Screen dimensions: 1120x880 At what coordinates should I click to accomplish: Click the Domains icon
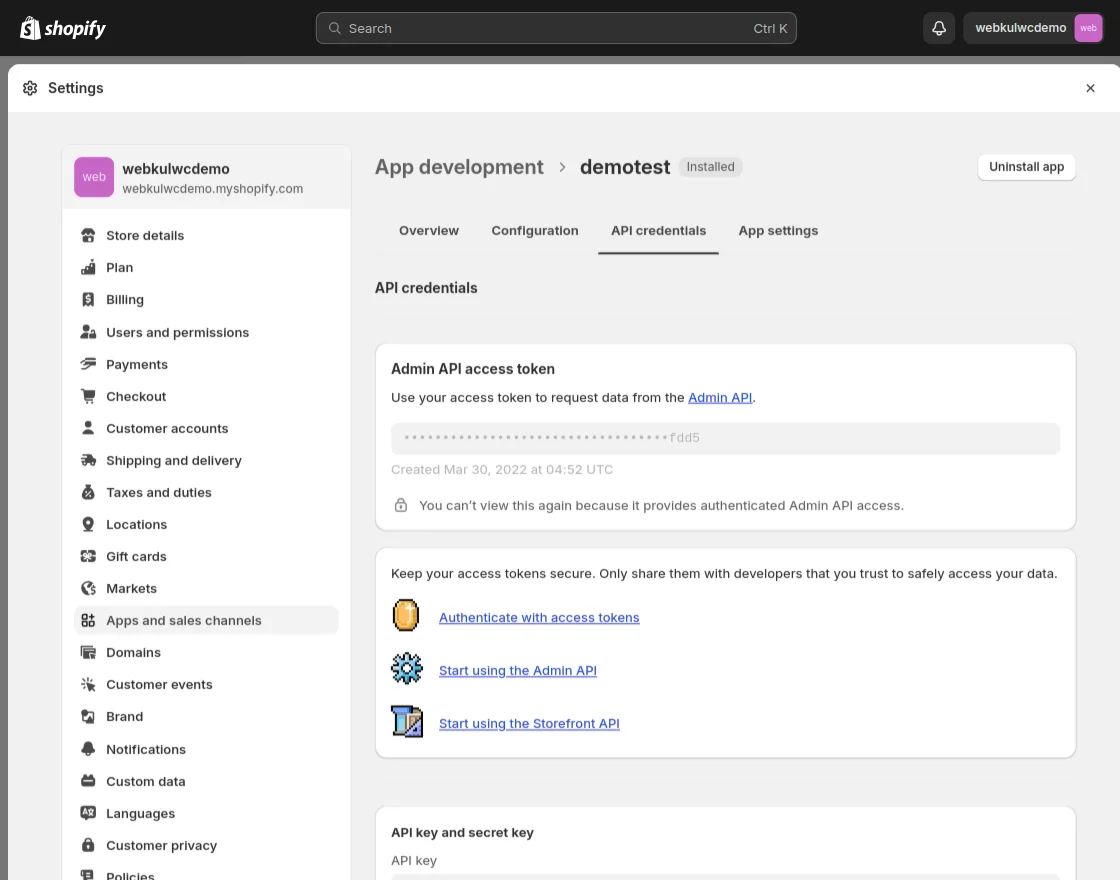pyautogui.click(x=88, y=652)
